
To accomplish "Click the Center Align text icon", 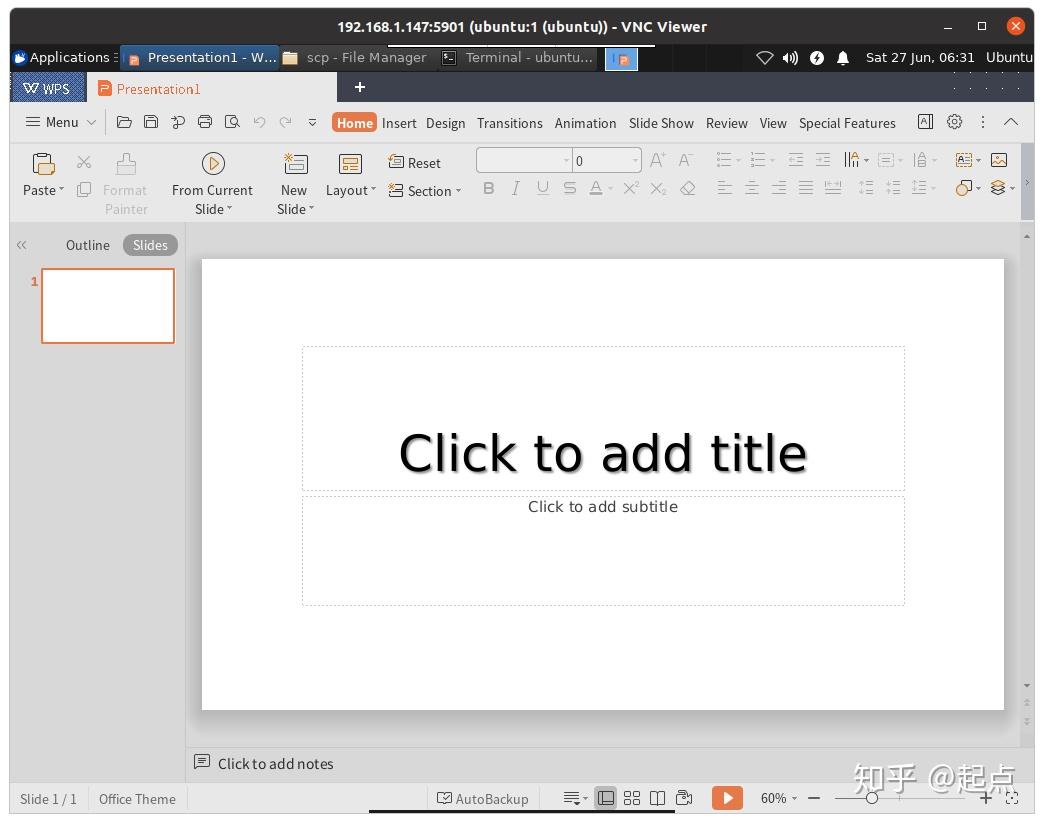I will [x=751, y=188].
